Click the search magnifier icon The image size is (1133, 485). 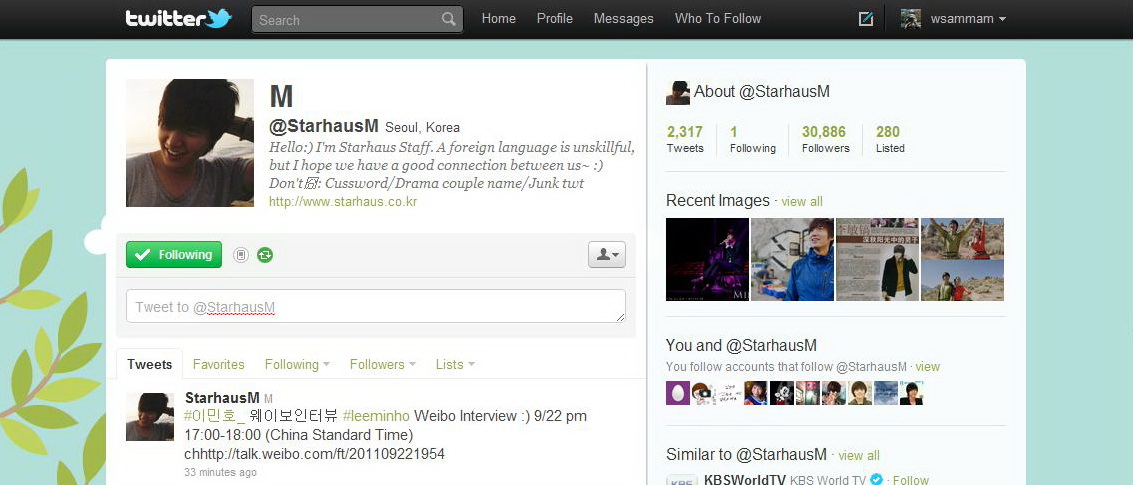click(x=449, y=20)
